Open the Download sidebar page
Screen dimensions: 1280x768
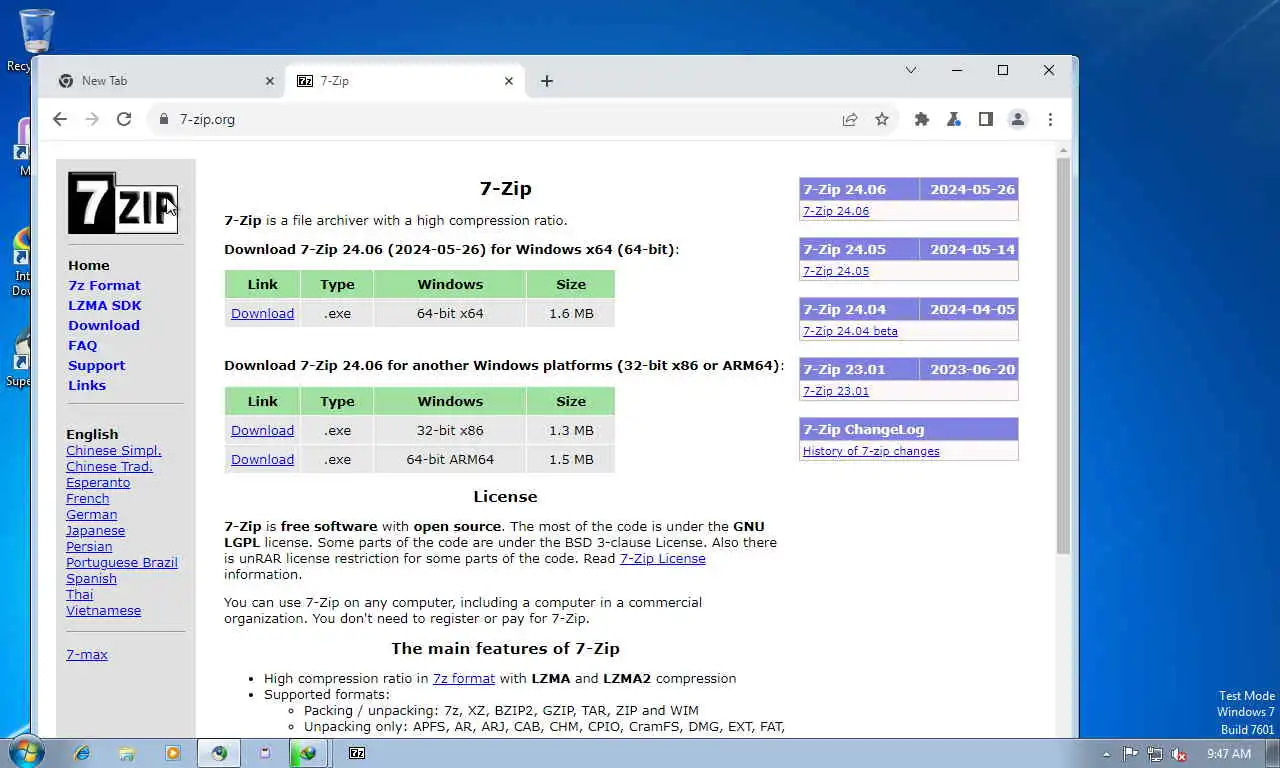click(104, 325)
